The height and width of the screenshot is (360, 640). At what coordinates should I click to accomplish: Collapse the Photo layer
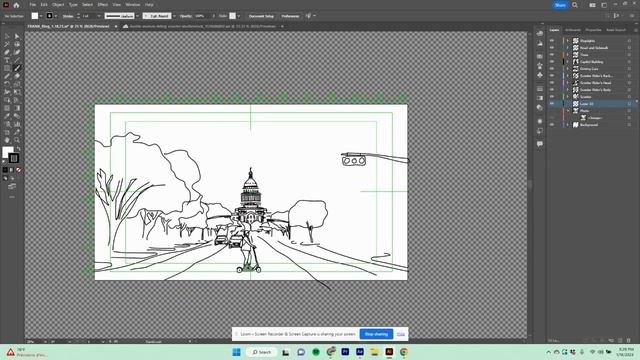(x=567, y=111)
